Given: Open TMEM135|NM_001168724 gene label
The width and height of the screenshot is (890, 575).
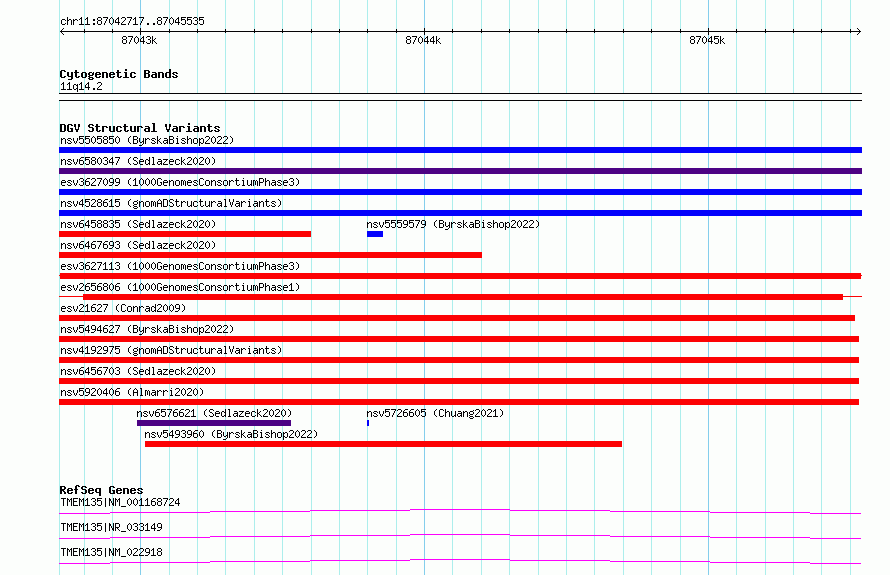Looking at the screenshot, I should 120,502.
